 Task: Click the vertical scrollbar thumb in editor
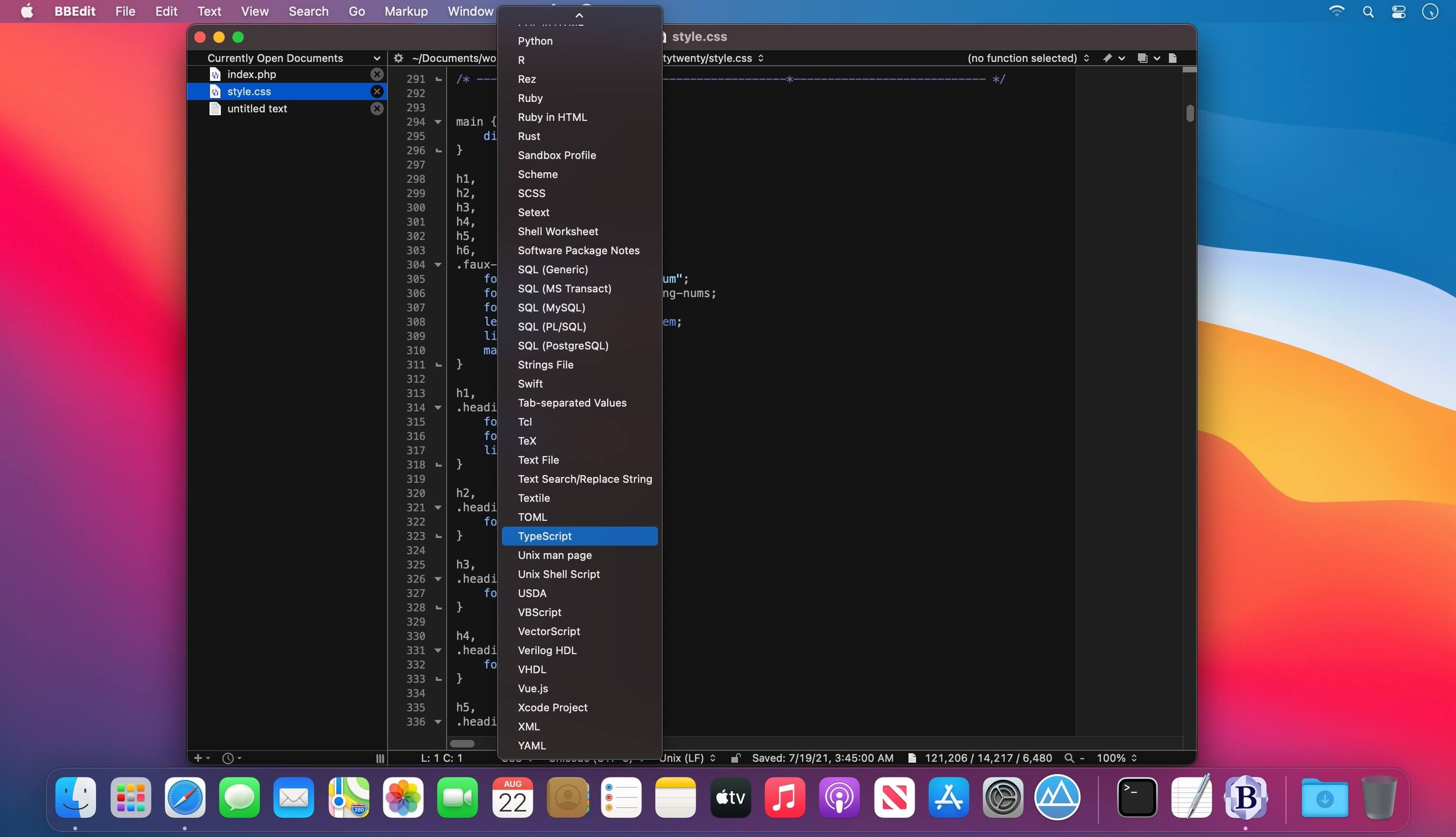click(1189, 113)
